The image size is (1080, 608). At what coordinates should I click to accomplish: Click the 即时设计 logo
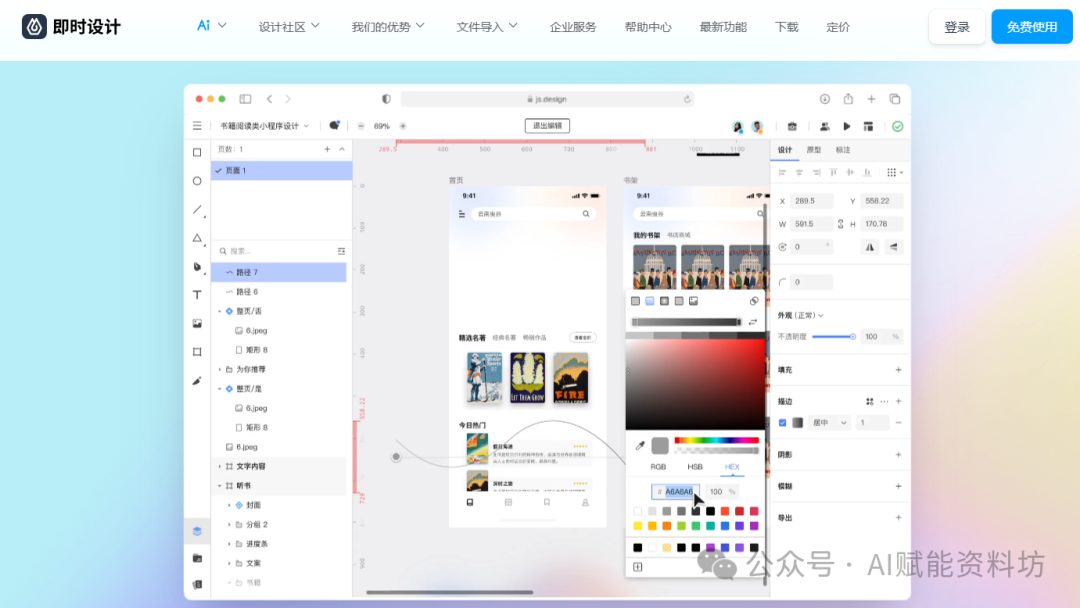(x=71, y=27)
